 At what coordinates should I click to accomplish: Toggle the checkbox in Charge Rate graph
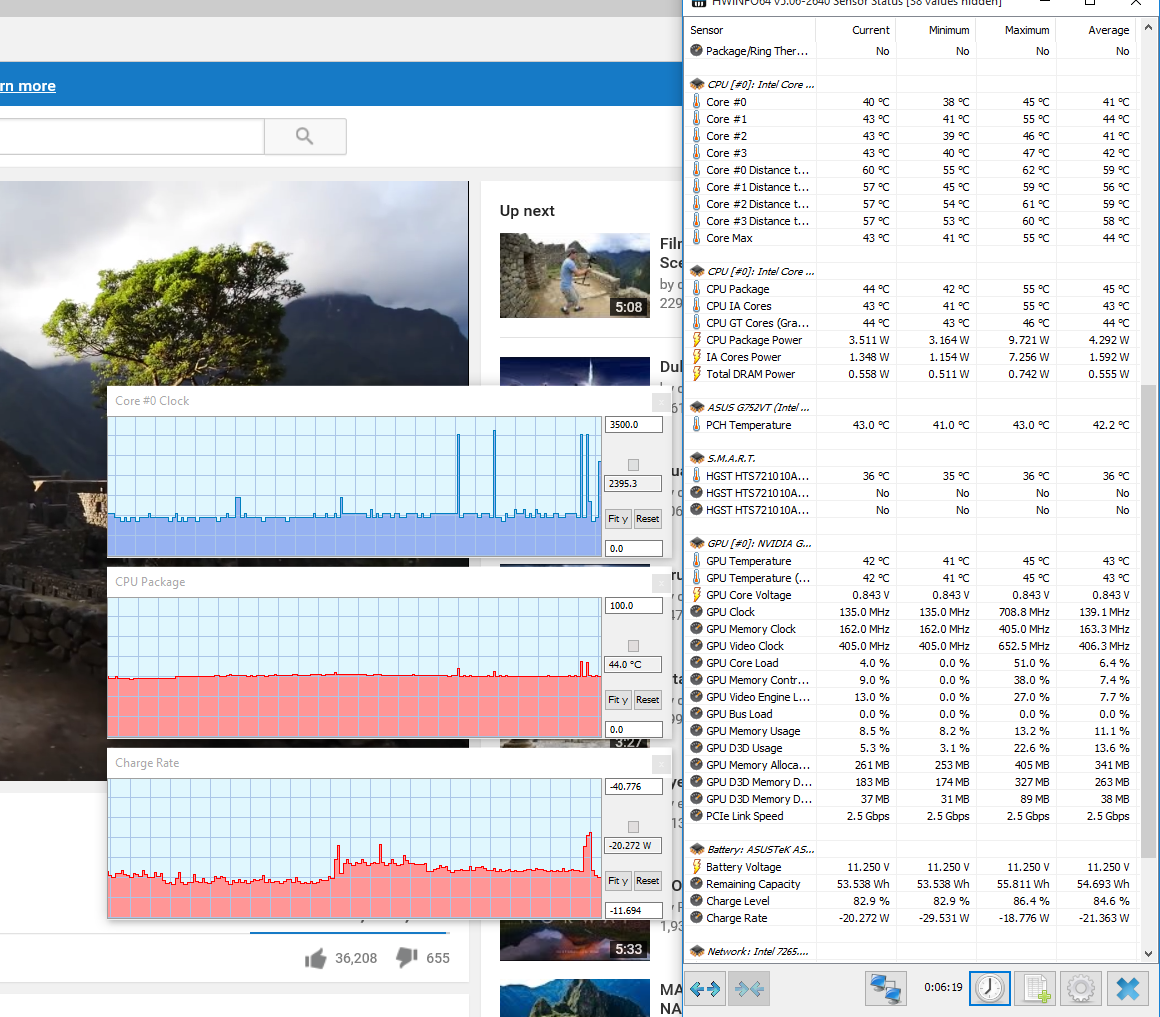point(633,827)
